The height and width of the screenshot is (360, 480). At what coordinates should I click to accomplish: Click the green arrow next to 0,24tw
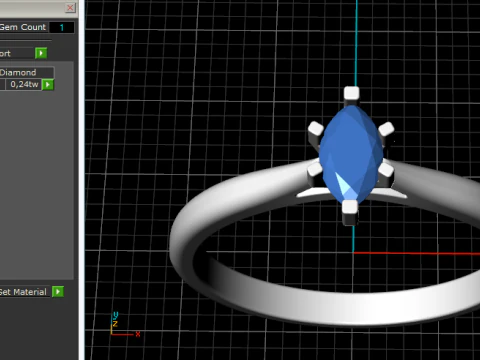point(48,85)
